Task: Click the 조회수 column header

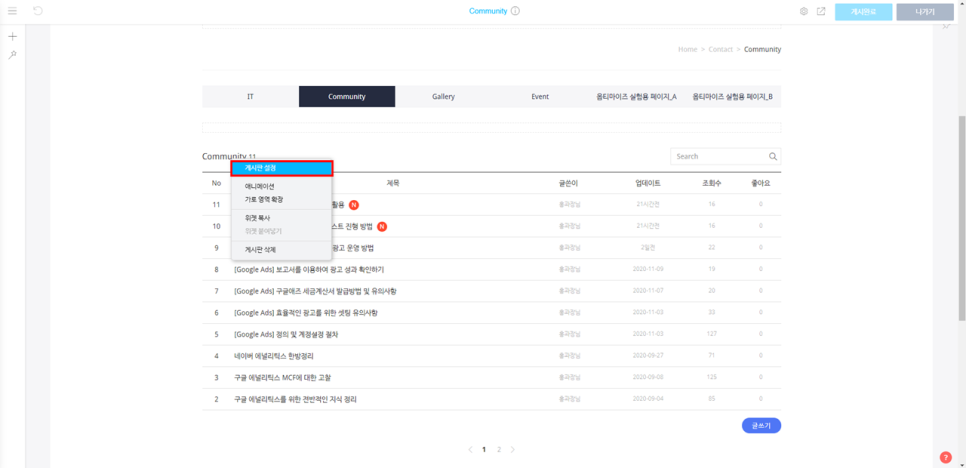Action: point(712,184)
